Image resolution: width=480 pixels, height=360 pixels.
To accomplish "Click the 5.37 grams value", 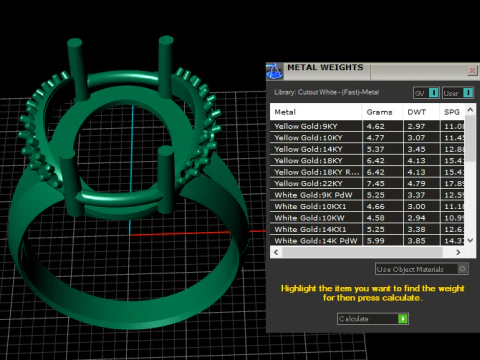I will click(376, 149).
